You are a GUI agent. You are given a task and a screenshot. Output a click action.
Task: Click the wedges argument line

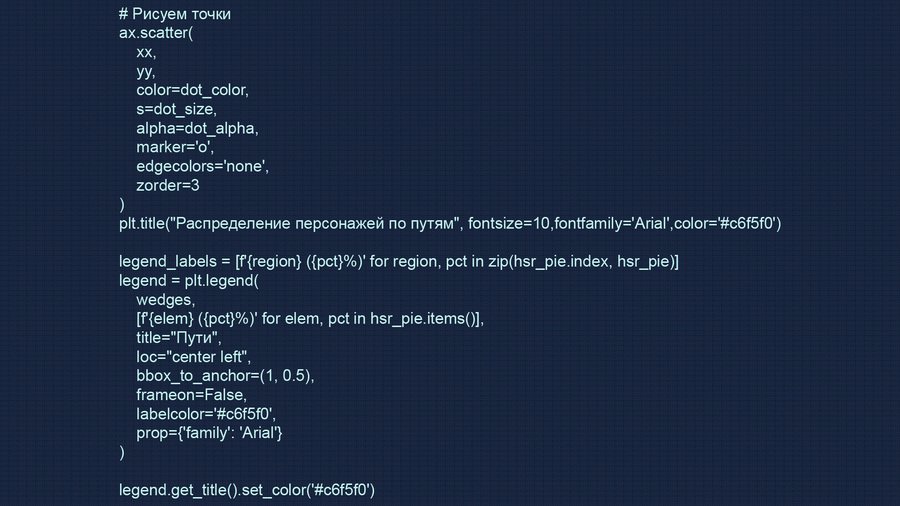point(166,299)
